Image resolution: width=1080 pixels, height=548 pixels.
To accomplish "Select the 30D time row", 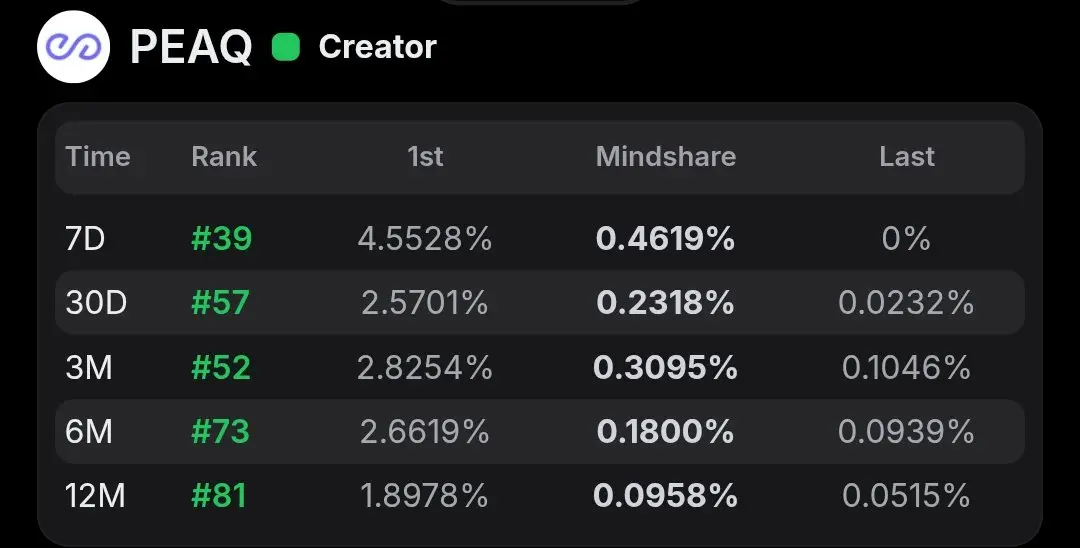I will coord(540,303).
